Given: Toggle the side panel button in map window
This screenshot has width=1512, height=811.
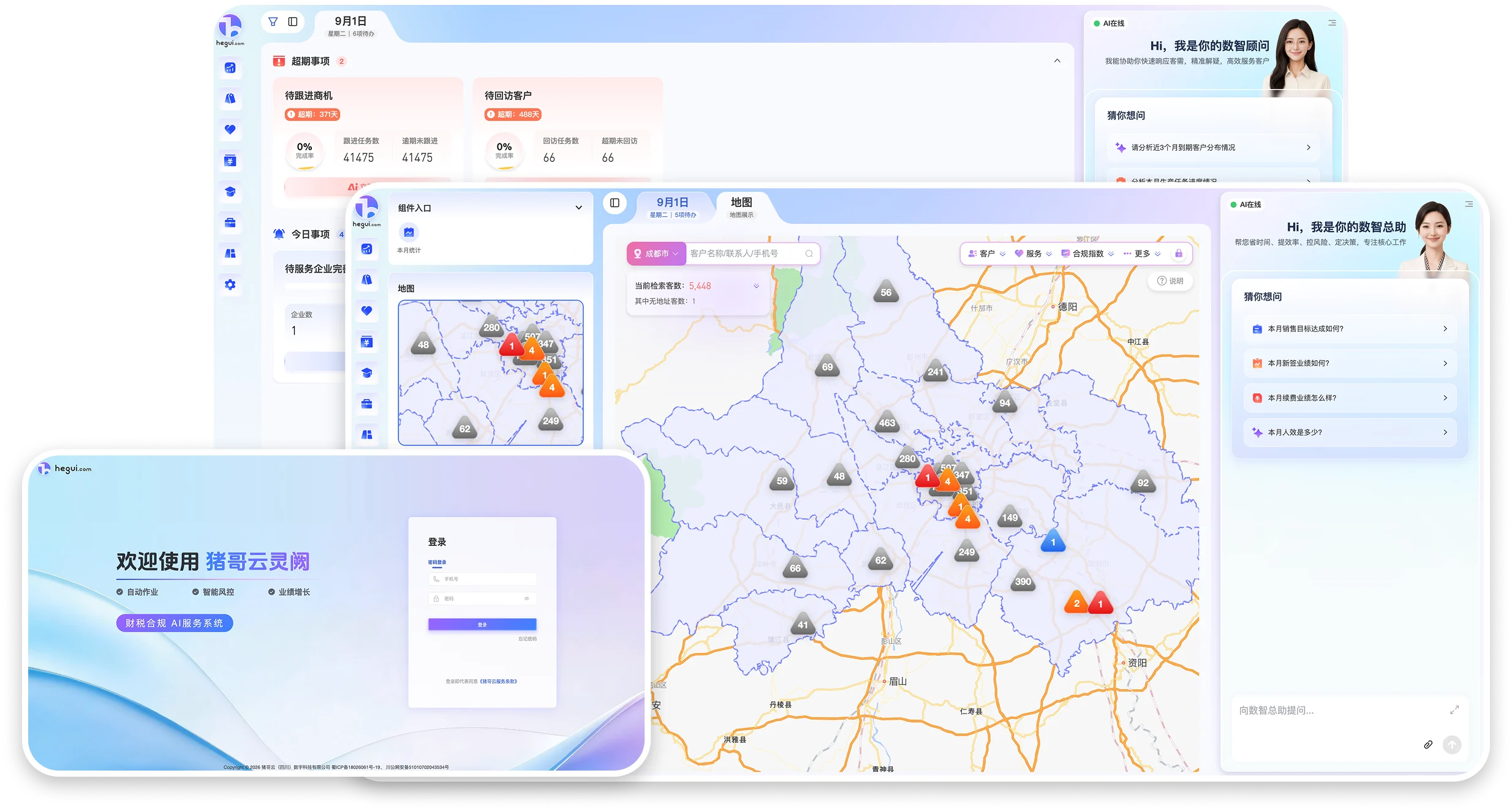Looking at the screenshot, I should coord(615,203).
